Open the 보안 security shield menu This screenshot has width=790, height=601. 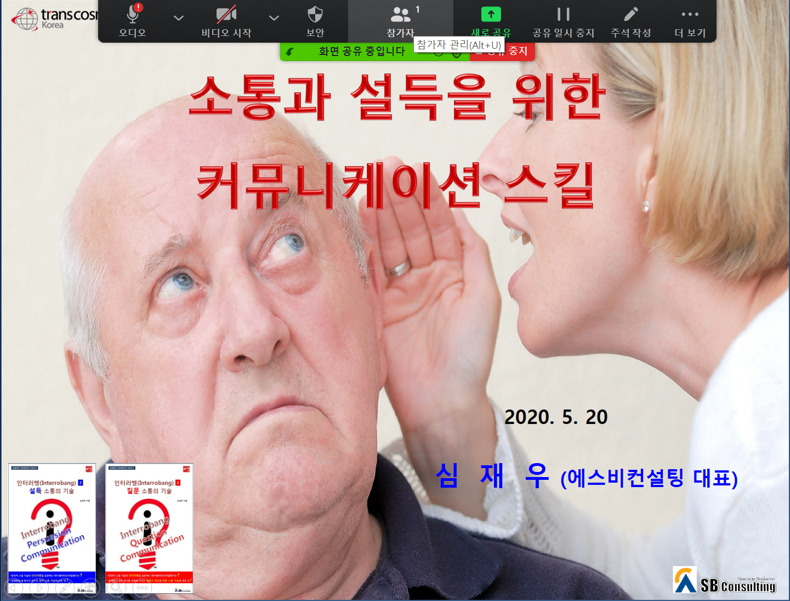point(315,21)
